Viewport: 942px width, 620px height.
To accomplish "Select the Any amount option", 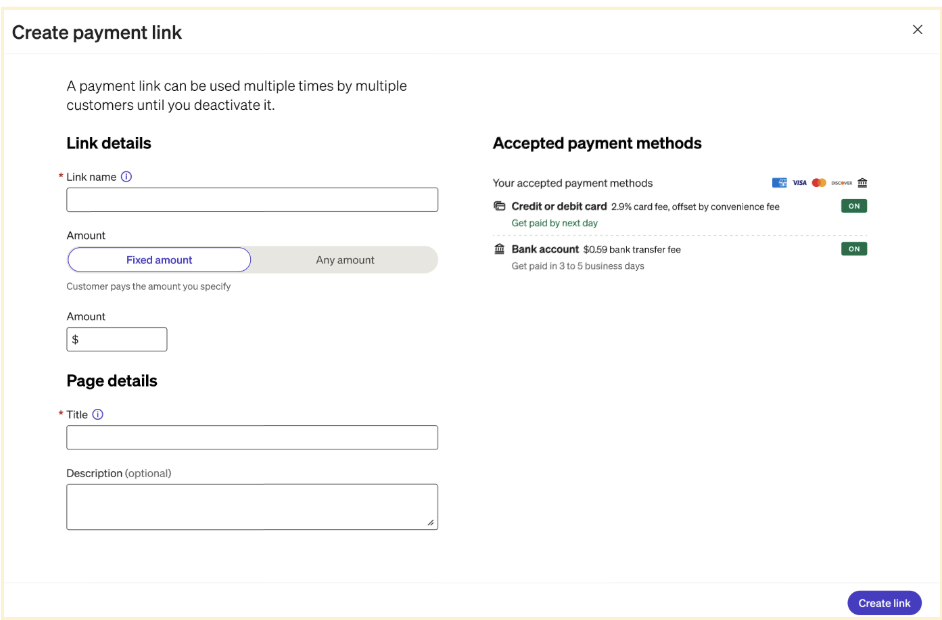I will tap(345, 260).
